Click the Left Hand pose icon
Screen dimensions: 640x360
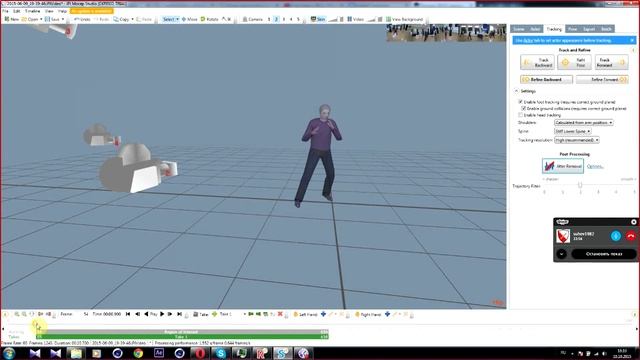296,314
